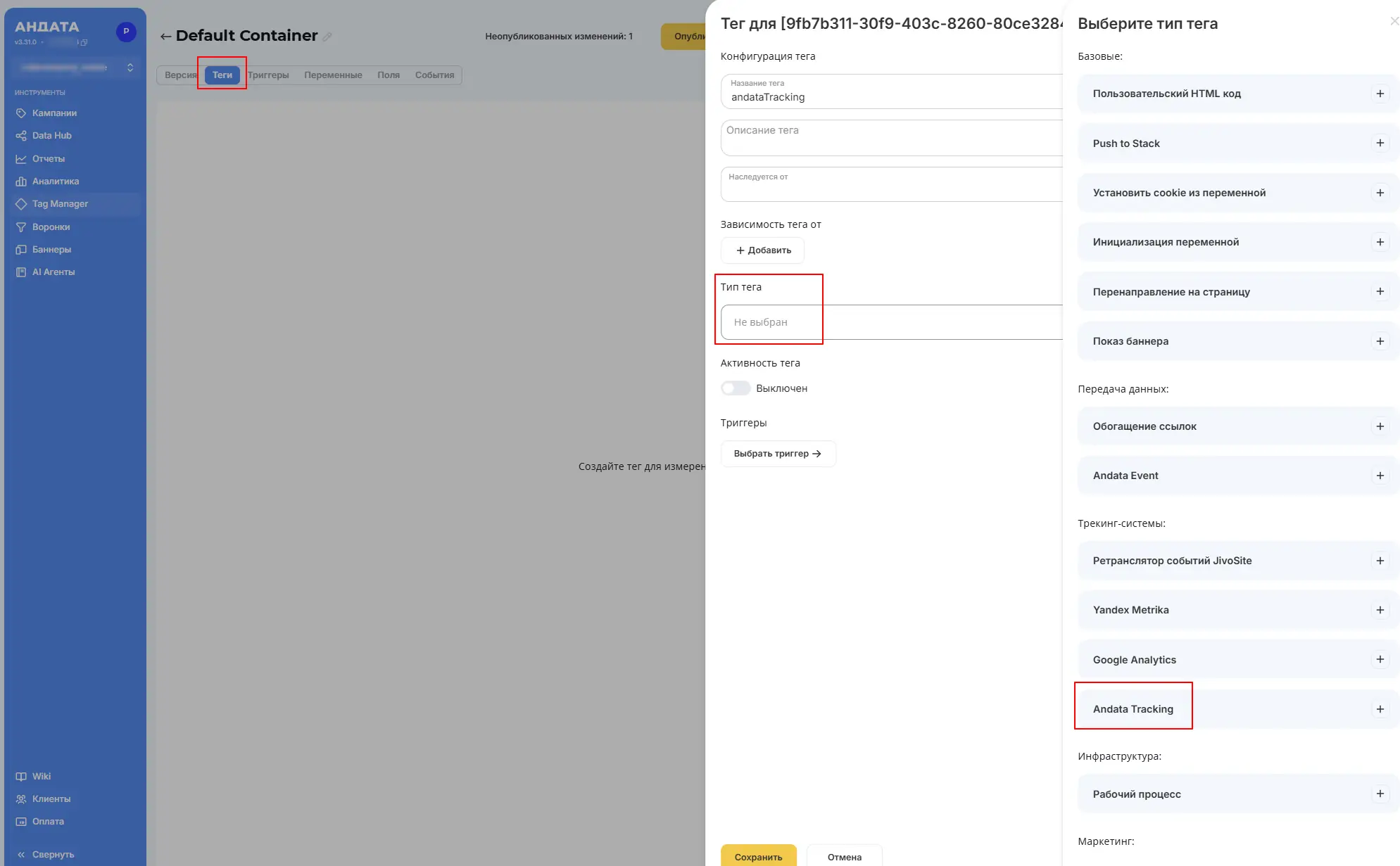Copy the version string icon
This screenshot has width=1400, height=866.
point(83,42)
